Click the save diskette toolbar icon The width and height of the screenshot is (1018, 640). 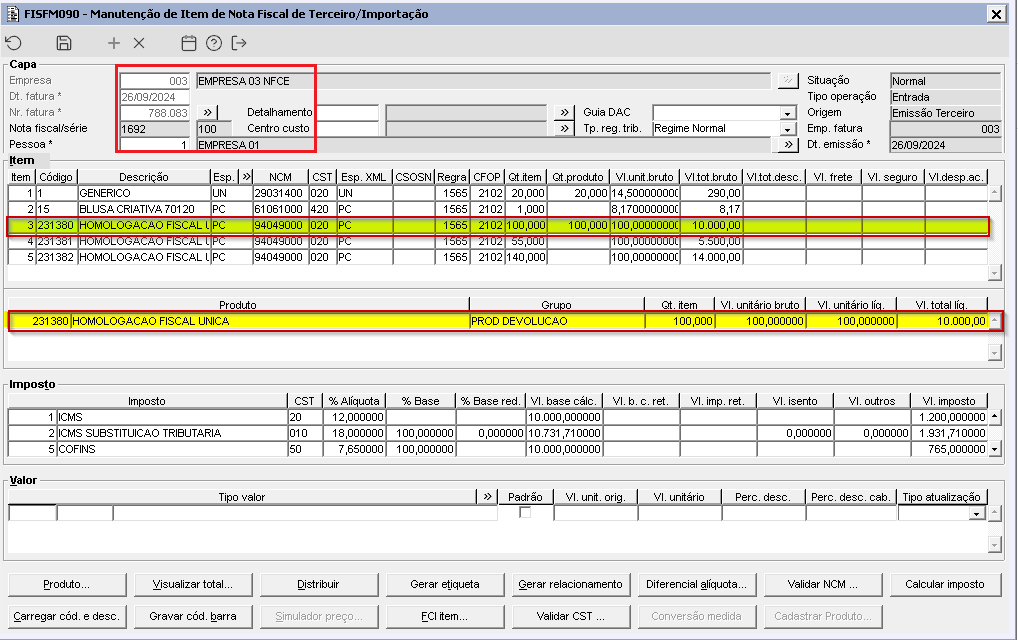click(64, 43)
